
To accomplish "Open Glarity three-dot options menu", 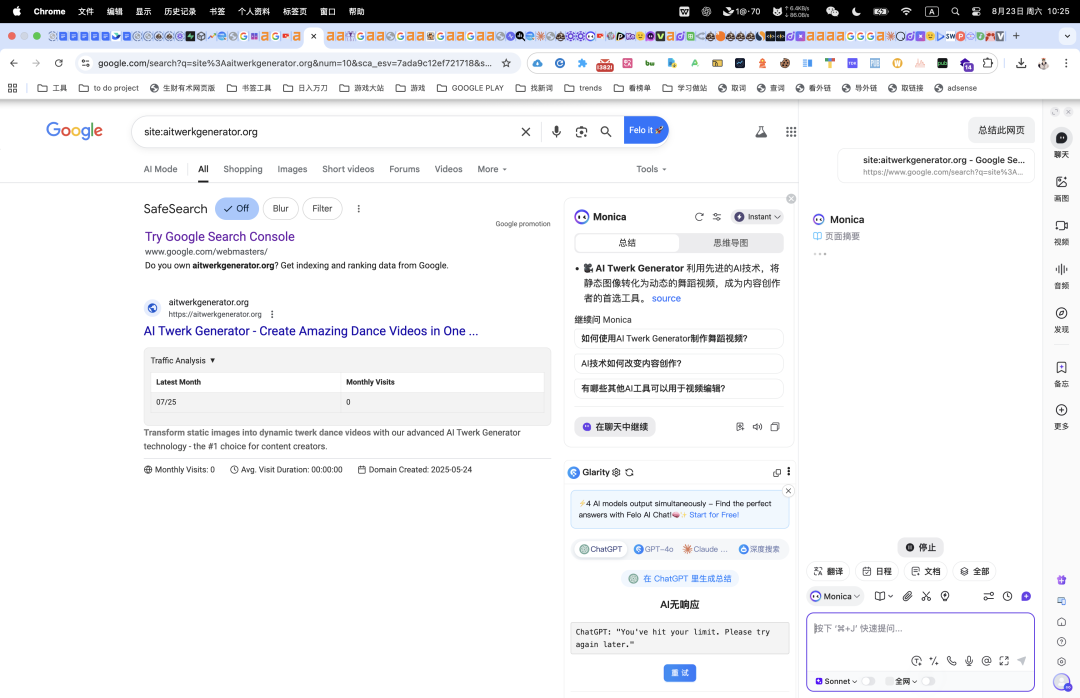I will click(x=789, y=472).
